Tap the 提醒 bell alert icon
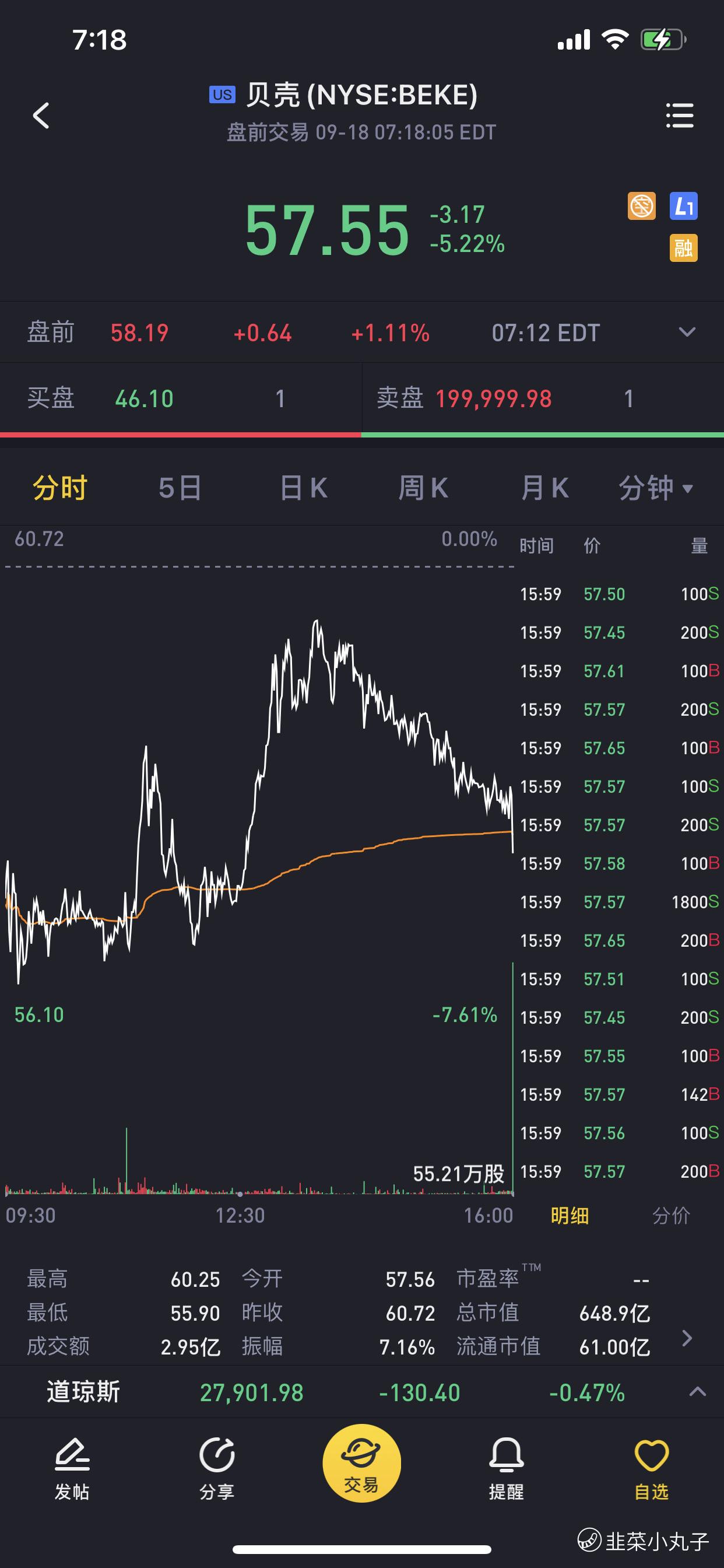The width and height of the screenshot is (724, 1568). 506,1469
